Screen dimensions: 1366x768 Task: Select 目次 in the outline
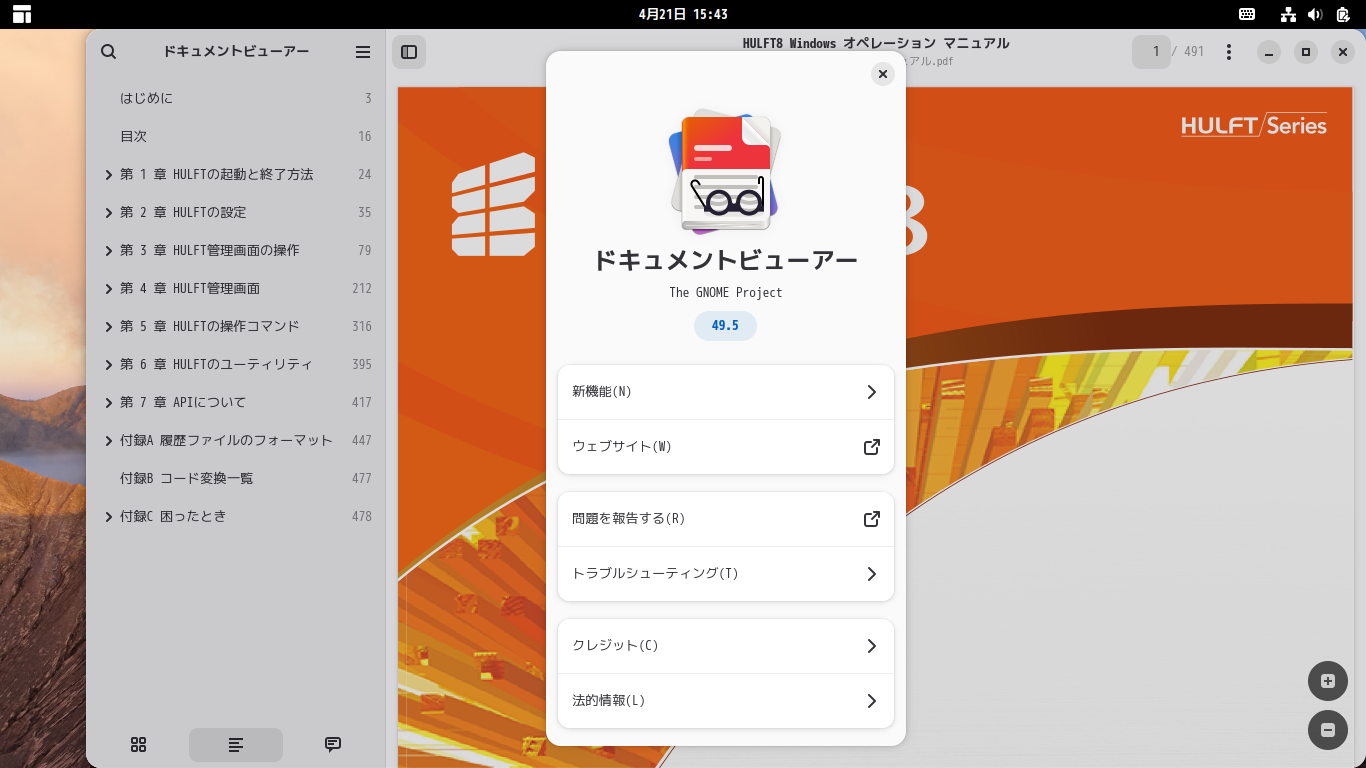coord(236,137)
